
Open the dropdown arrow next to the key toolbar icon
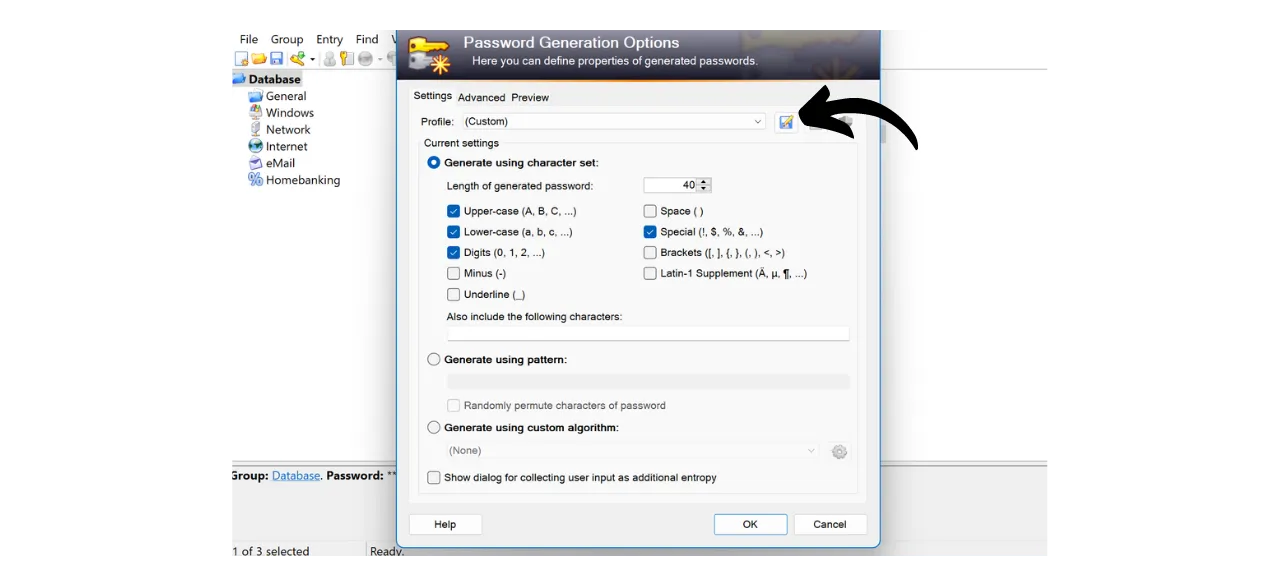[314, 58]
